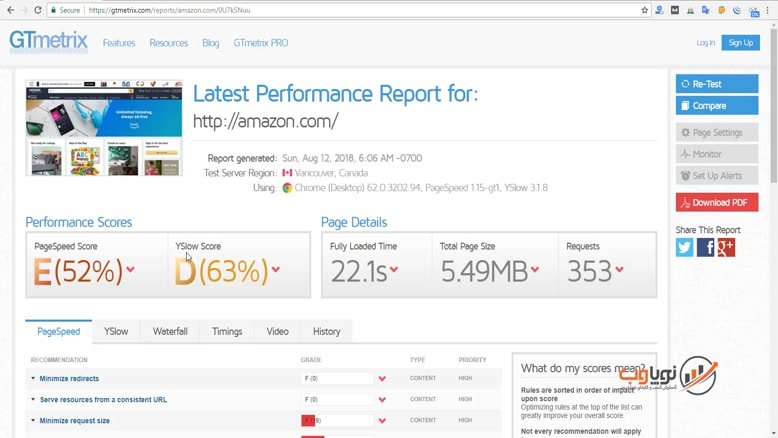
Task: Switch to the Timings tab
Action: coord(227,331)
